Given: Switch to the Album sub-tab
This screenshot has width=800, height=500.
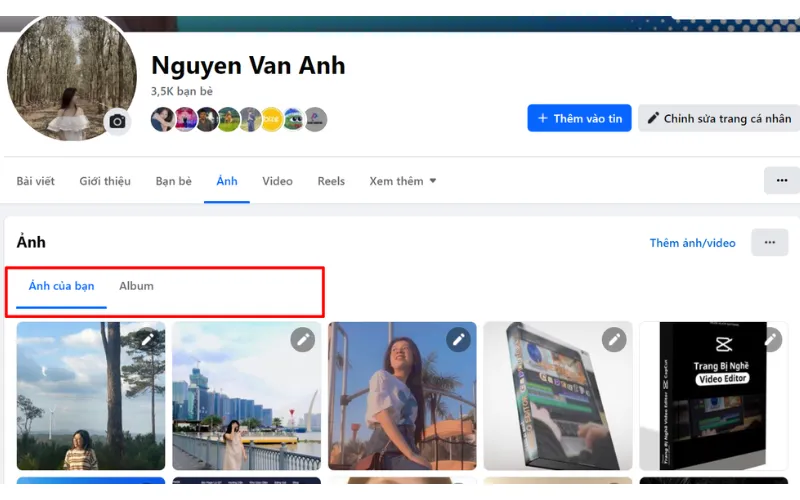Looking at the screenshot, I should point(136,286).
